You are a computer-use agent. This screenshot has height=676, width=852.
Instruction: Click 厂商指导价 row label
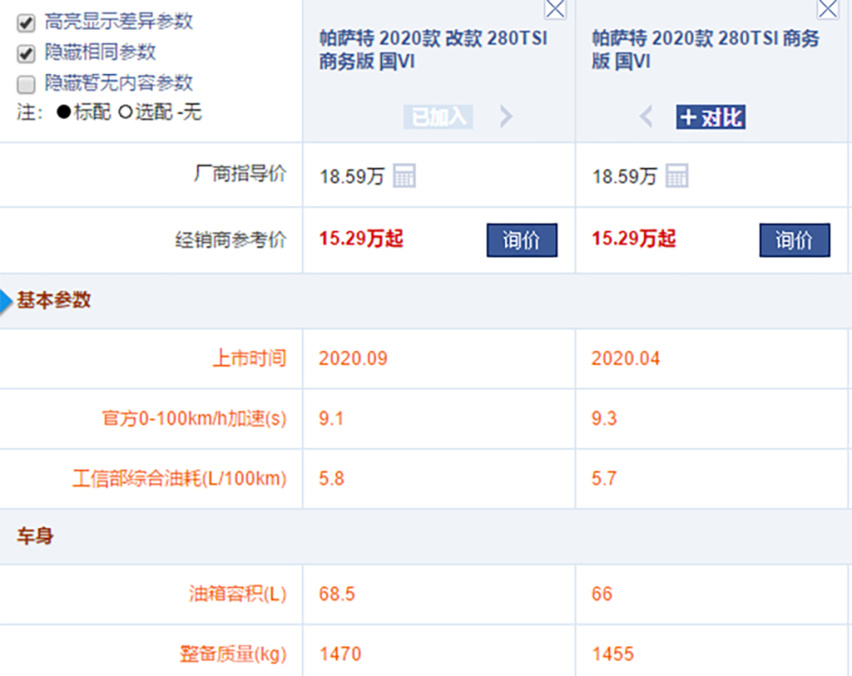[x=240, y=173]
